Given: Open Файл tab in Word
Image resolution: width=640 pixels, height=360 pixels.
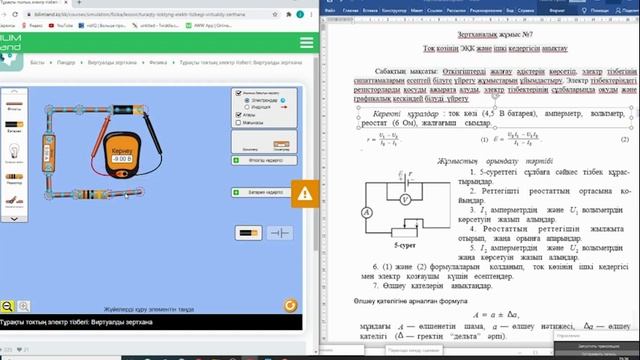Looking at the screenshot, I should [x=330, y=11].
